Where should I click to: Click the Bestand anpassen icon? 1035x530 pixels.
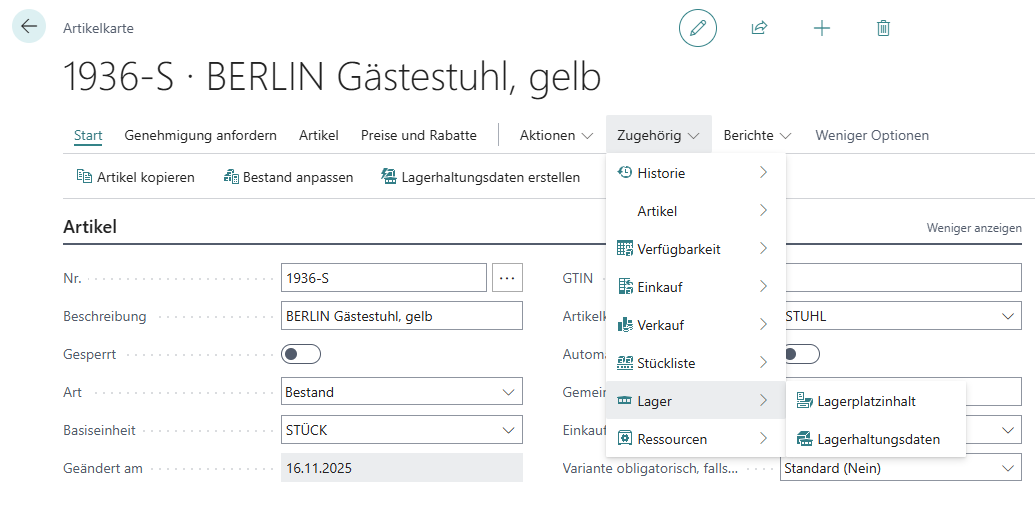click(x=231, y=176)
